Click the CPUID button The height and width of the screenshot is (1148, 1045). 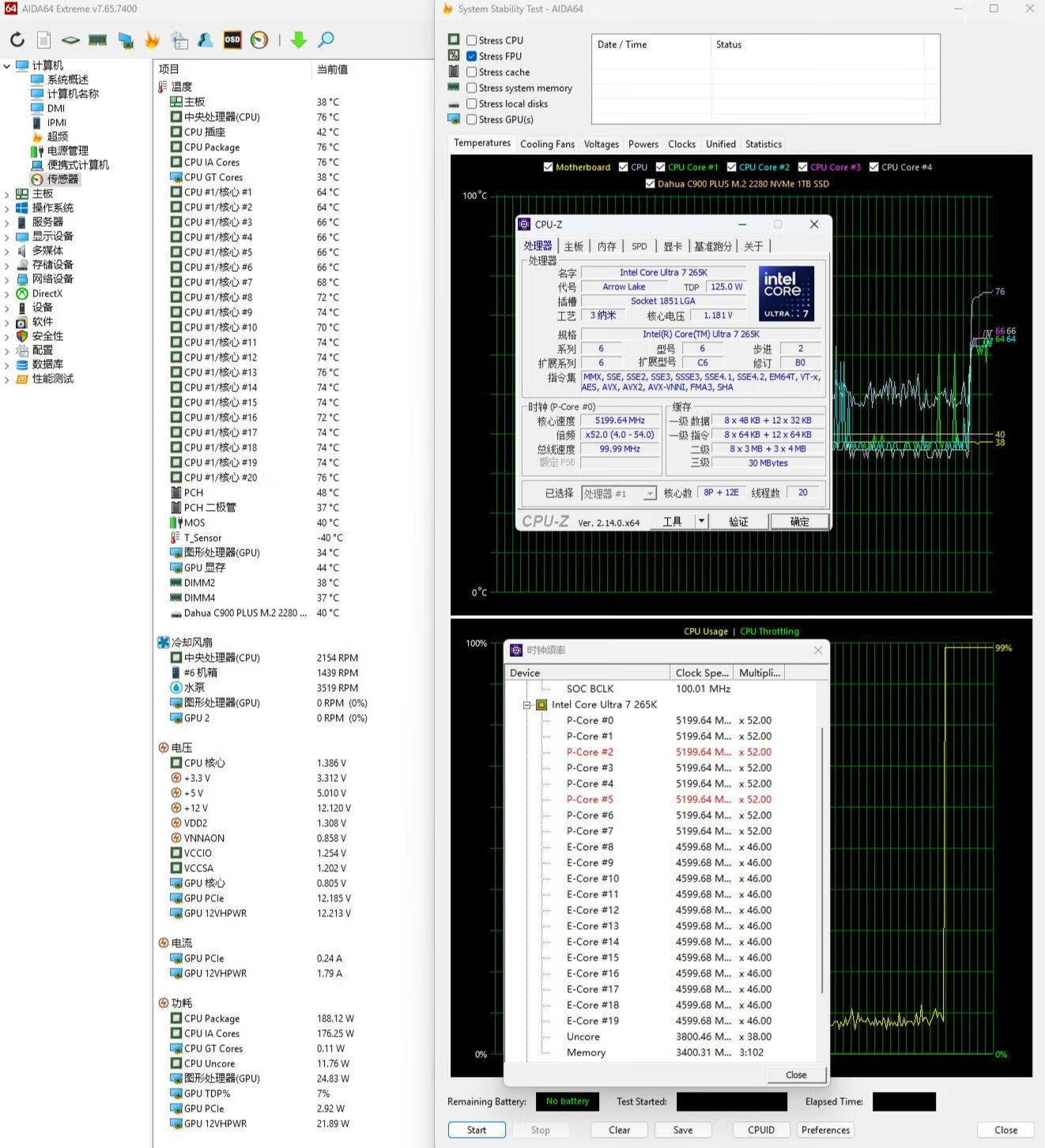(761, 1130)
